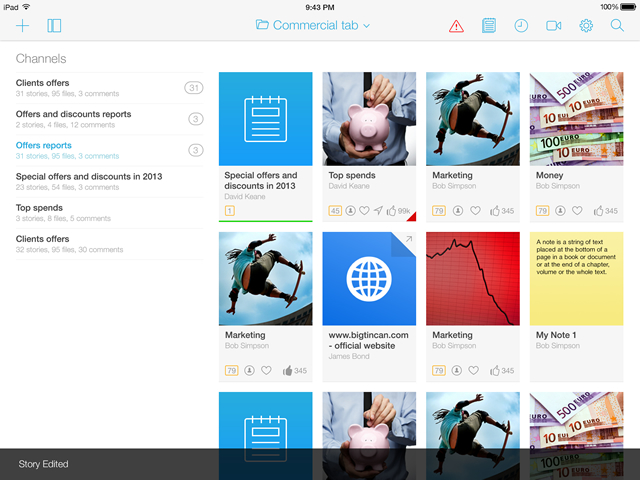640x480 pixels.
Task: Open the Top spends piggy bank thumbnail
Action: coord(369,119)
